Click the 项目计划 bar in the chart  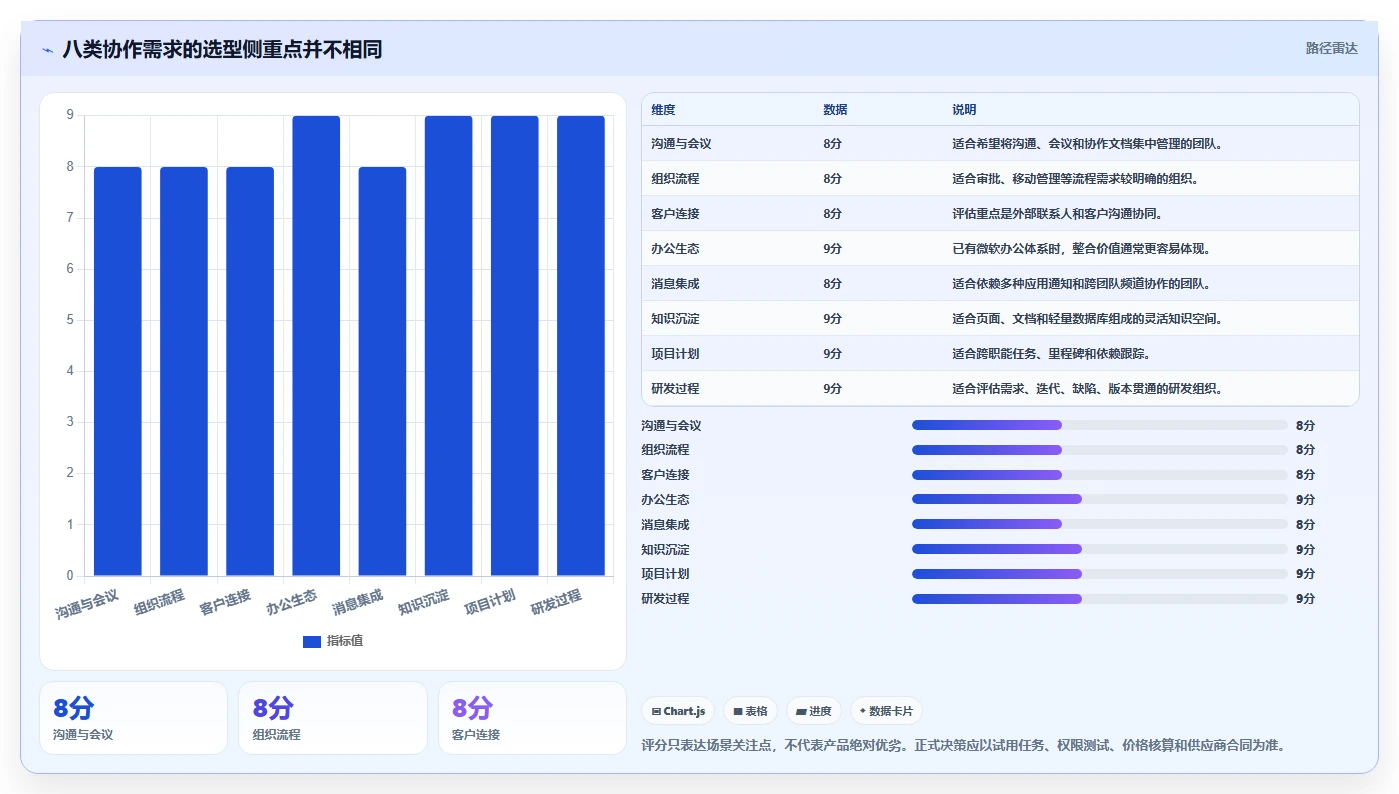514,346
